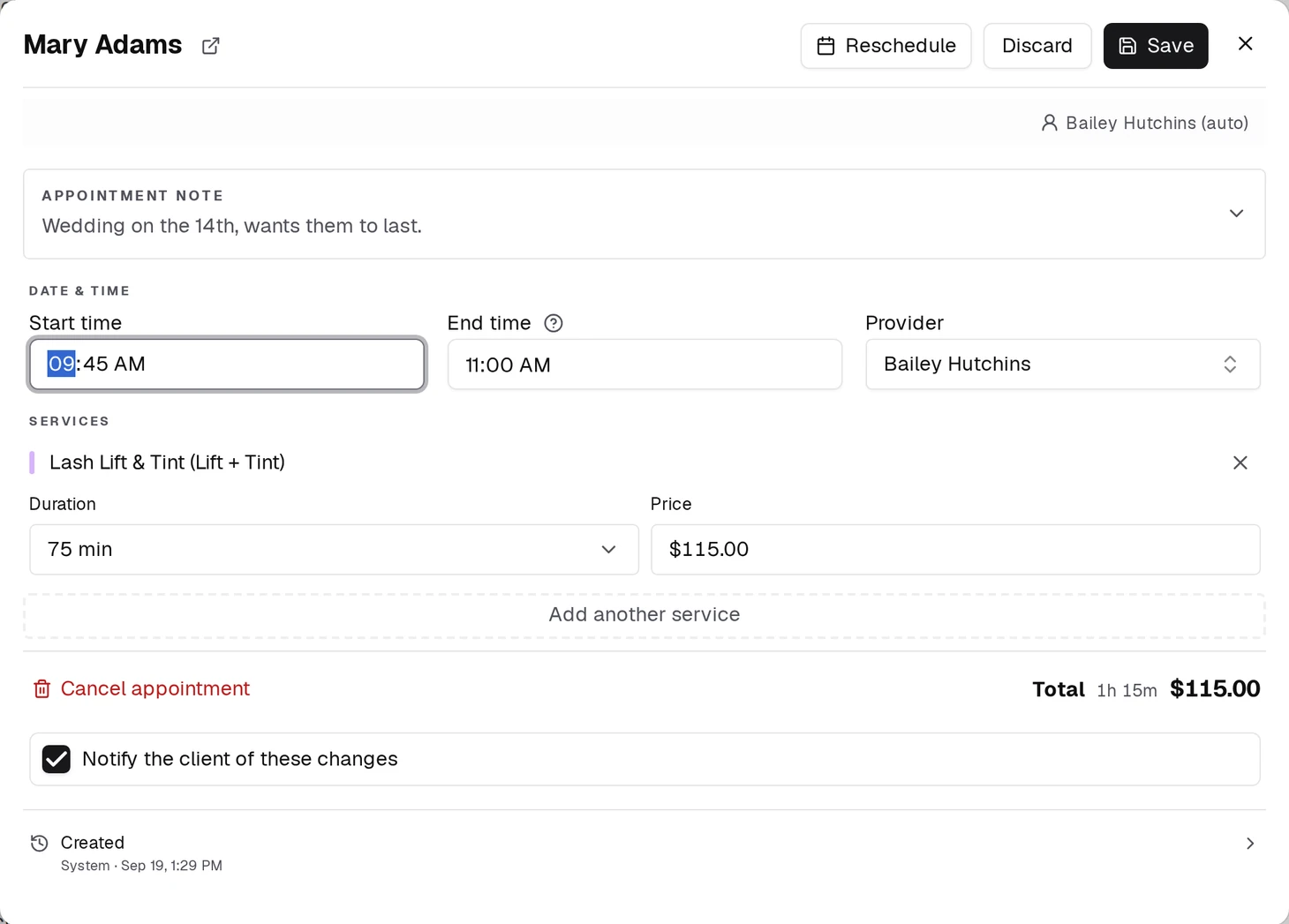Click the Mary Adams client name
1289x924 pixels.
coord(102,45)
